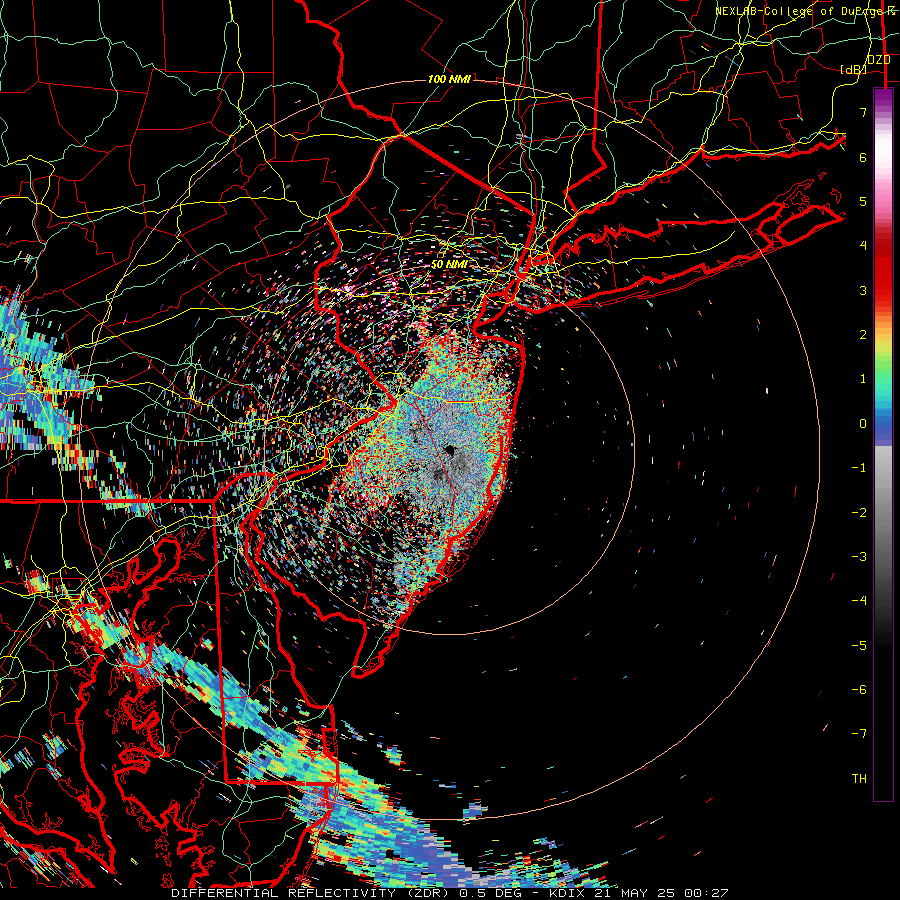
Task: Click the "-7" label on the color scale
Action: point(859,734)
